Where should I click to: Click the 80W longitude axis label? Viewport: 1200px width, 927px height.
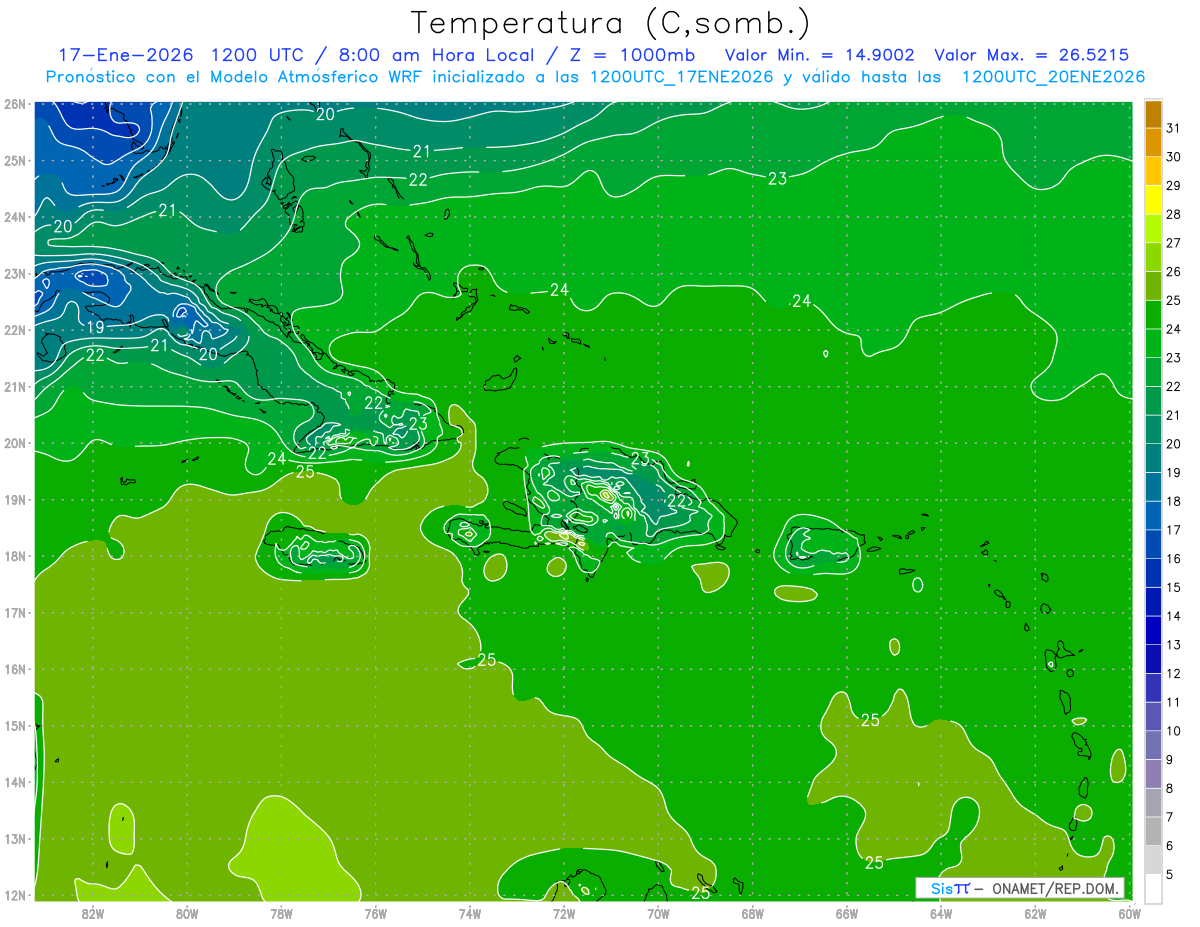tap(187, 913)
